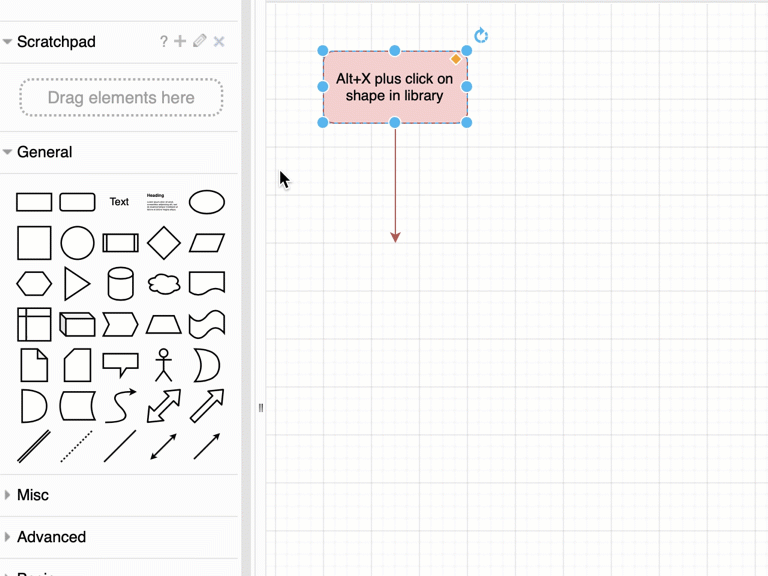Select the Cube shape
The image size is (768, 576).
(x=77, y=324)
